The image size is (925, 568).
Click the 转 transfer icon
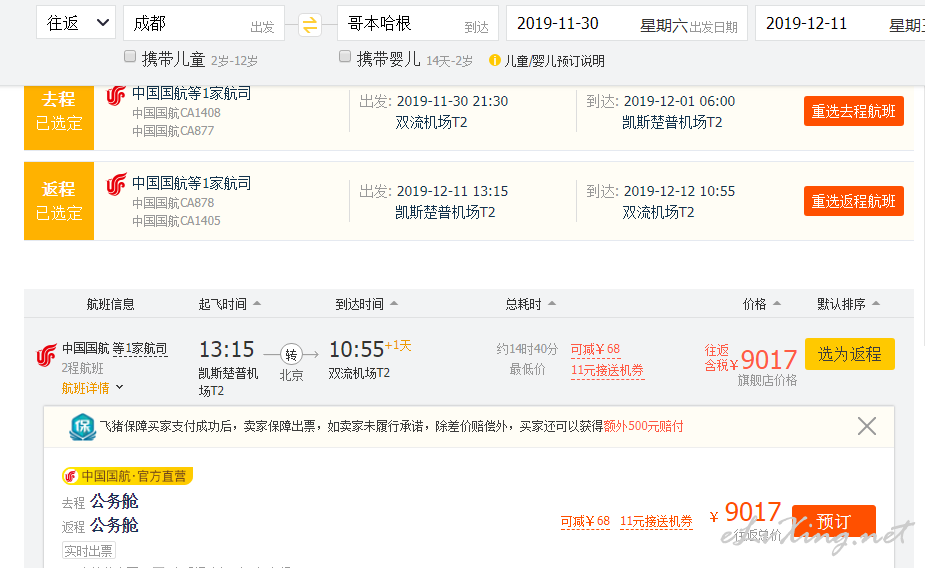pyautogui.click(x=291, y=354)
